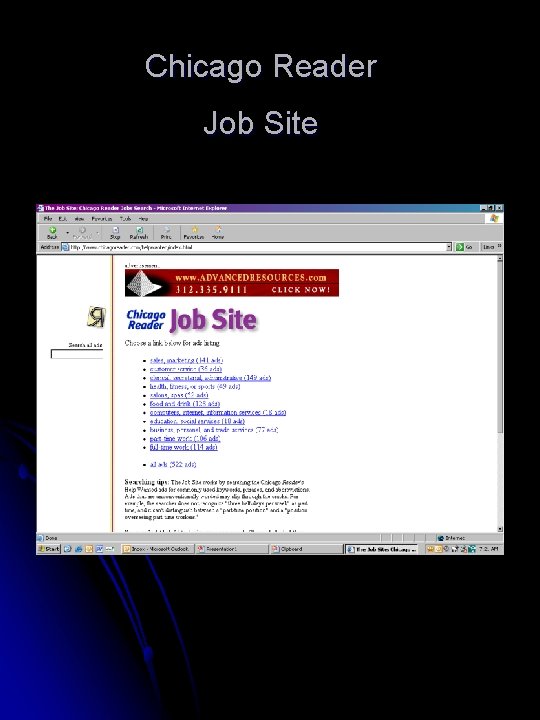Open the all ads (522 ads) link
The image size is (540, 720).
pos(173,465)
